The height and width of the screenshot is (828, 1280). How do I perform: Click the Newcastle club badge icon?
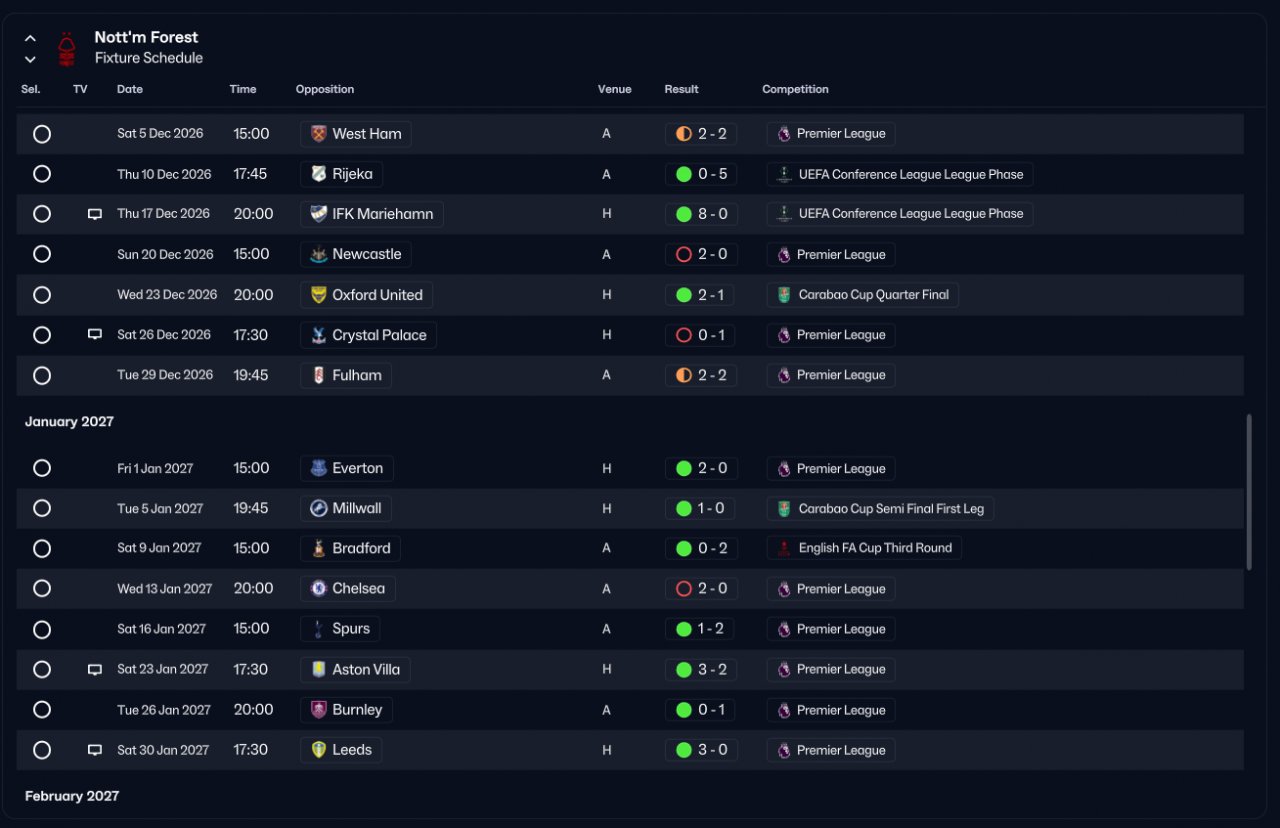click(x=319, y=255)
